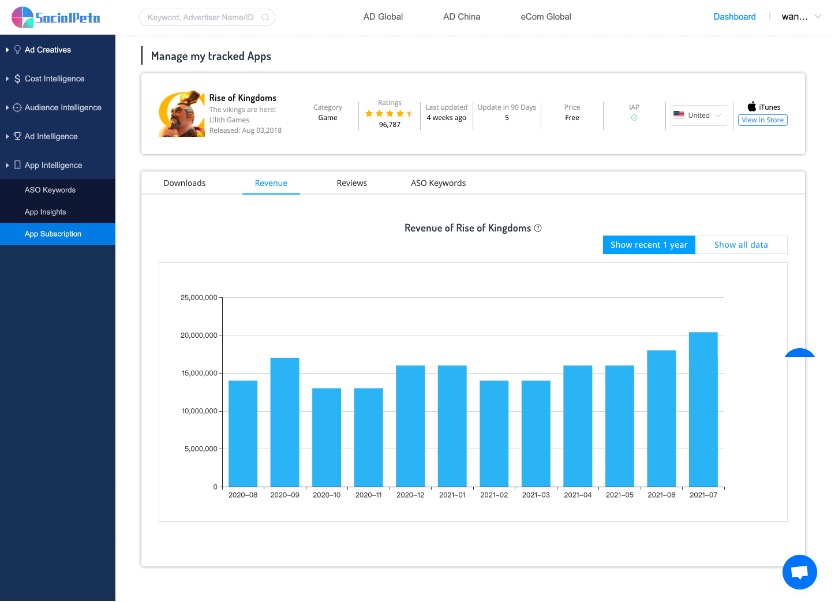Expand the Cost Intelligence menu arrow
The width and height of the screenshot is (832, 602).
[x=7, y=78]
